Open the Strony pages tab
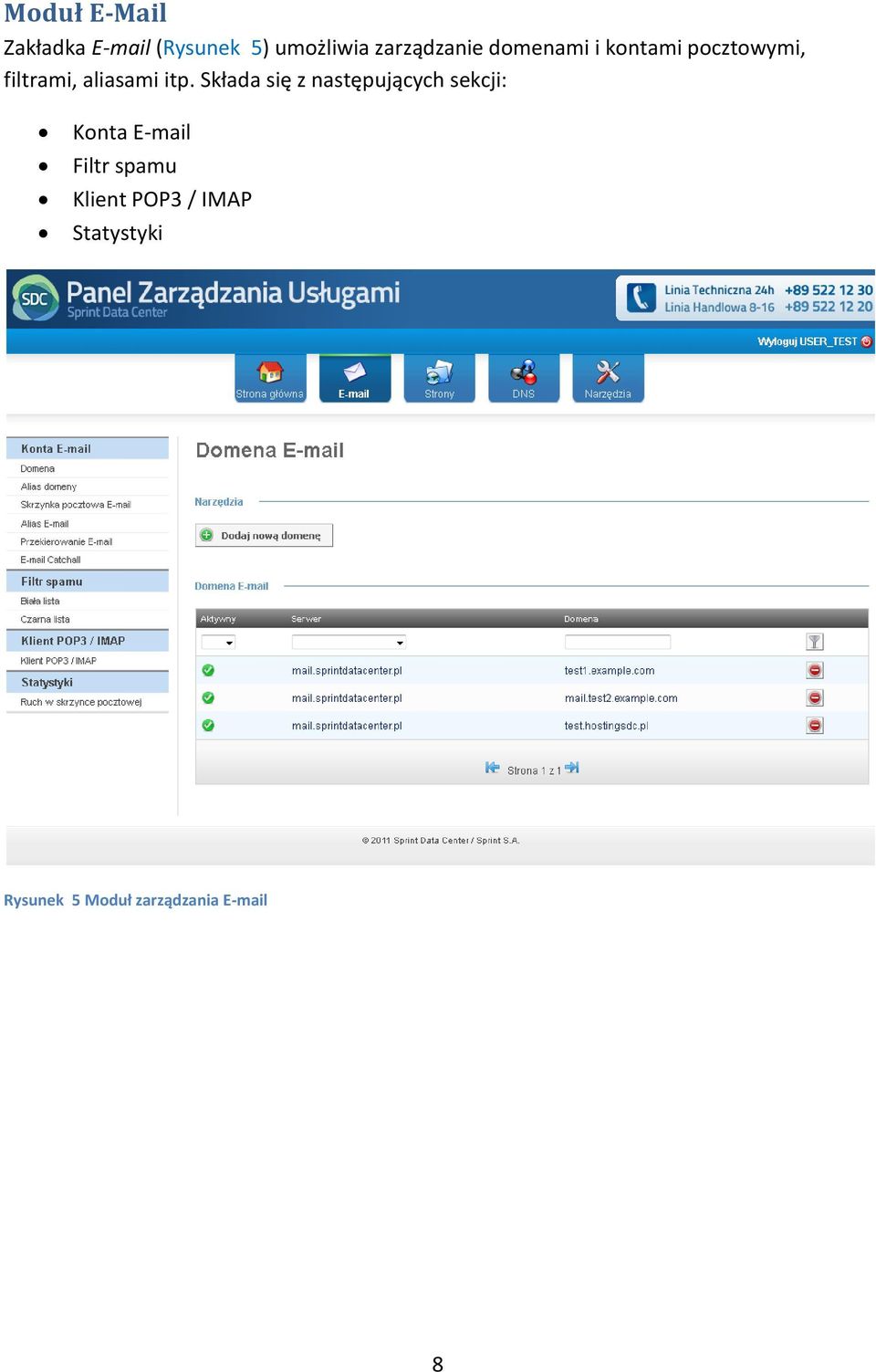 pos(439,378)
